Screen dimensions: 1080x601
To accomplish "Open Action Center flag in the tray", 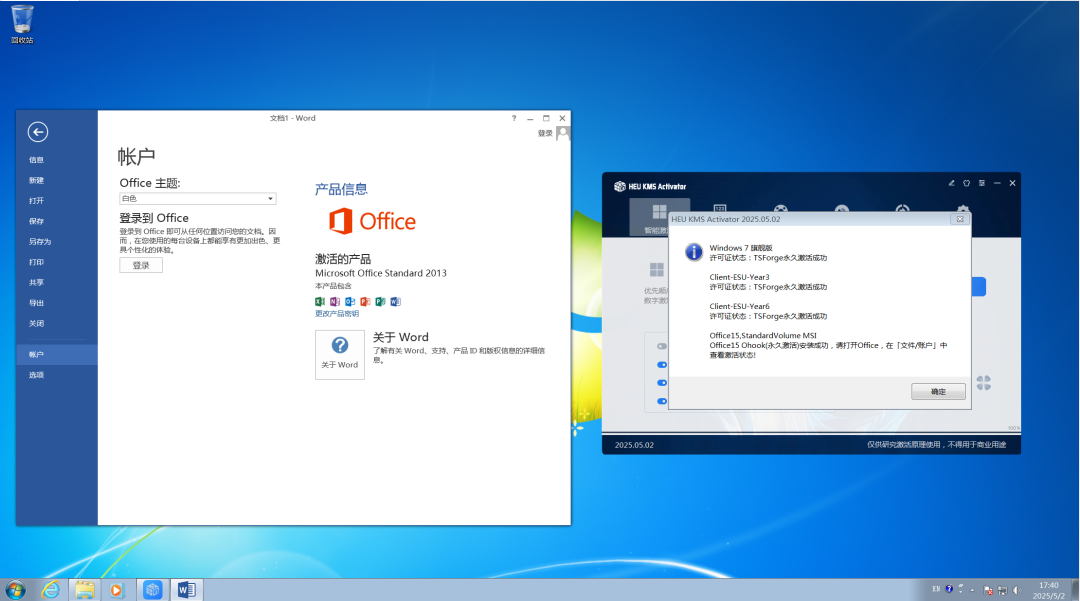I will 988,590.
